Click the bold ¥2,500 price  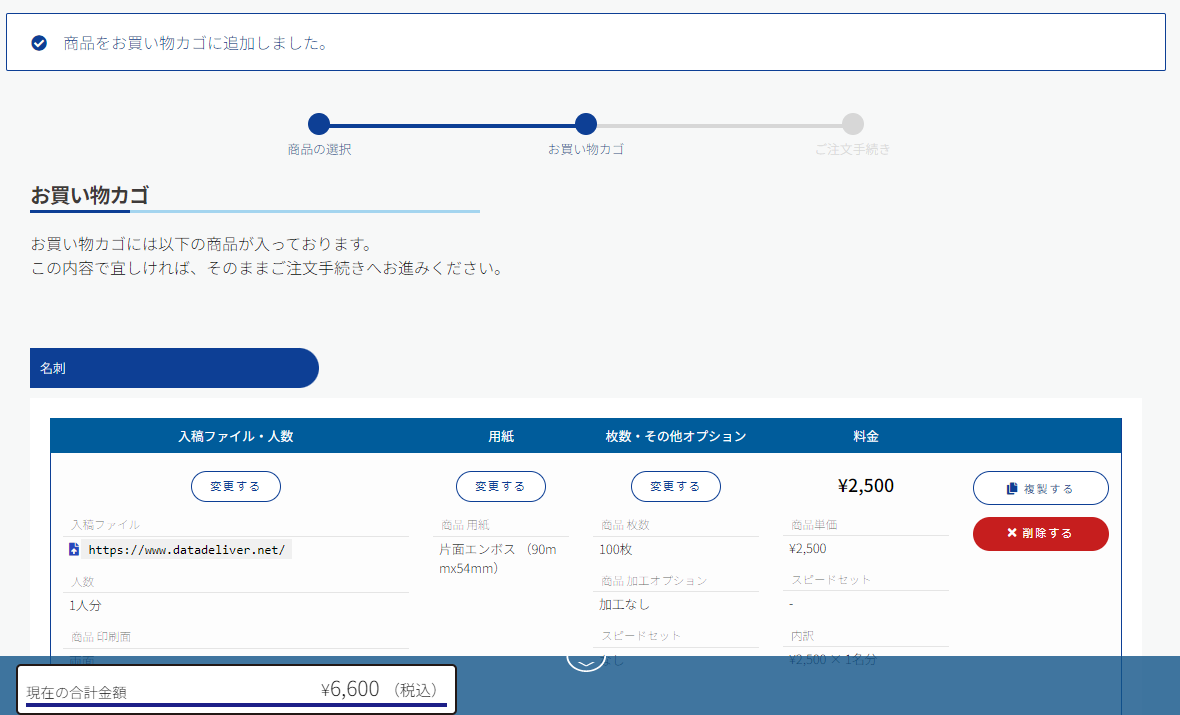(x=865, y=485)
